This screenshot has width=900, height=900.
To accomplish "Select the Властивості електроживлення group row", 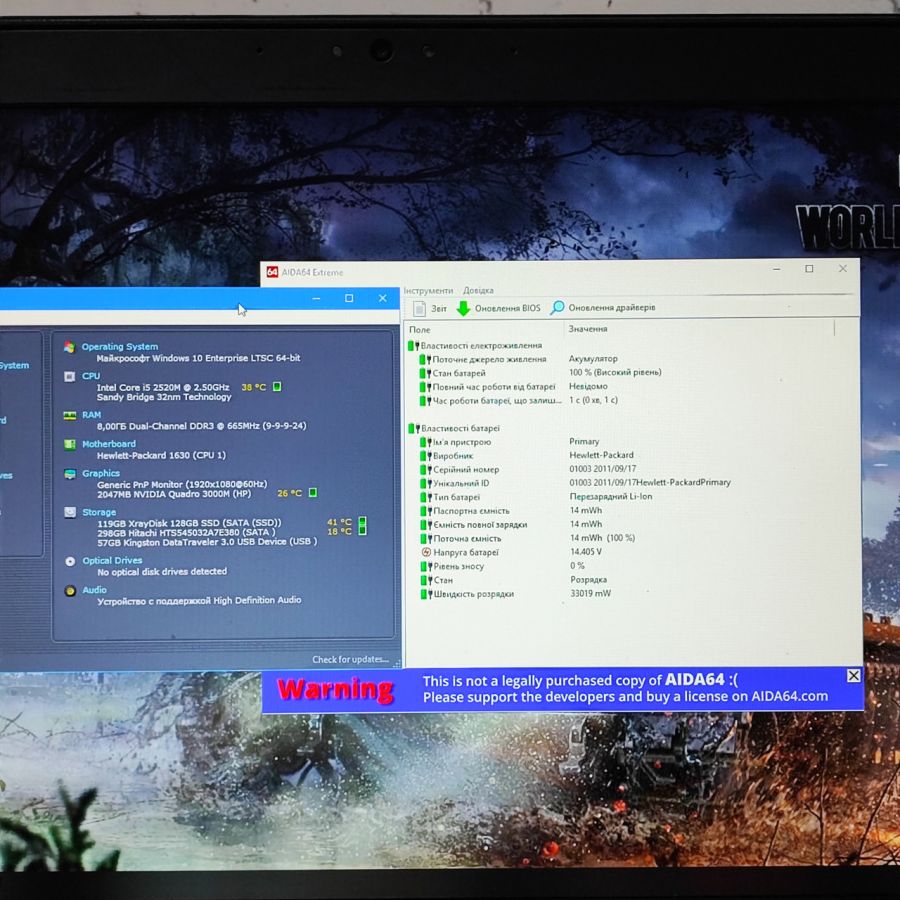I will pyautogui.click(x=475, y=346).
